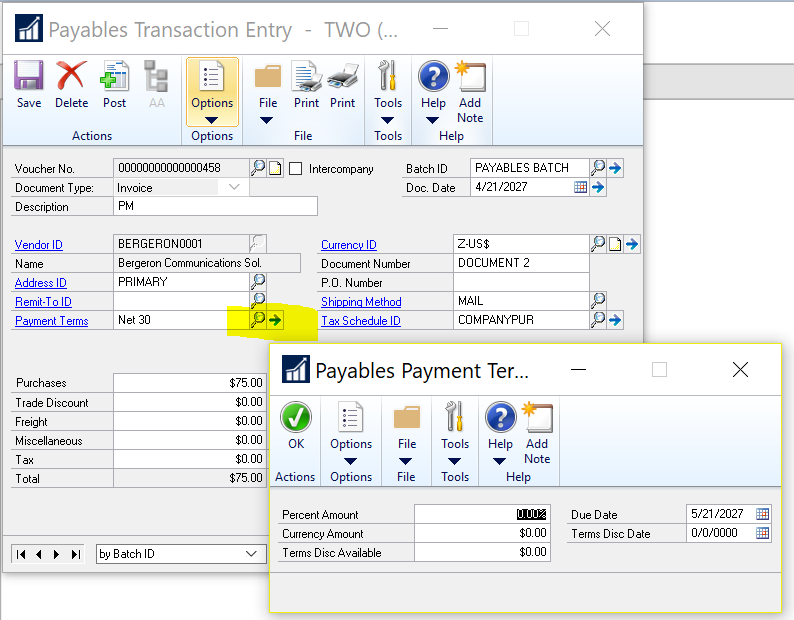The height and width of the screenshot is (620, 794).
Task: Open Due Date calendar icon
Action: pos(763,514)
